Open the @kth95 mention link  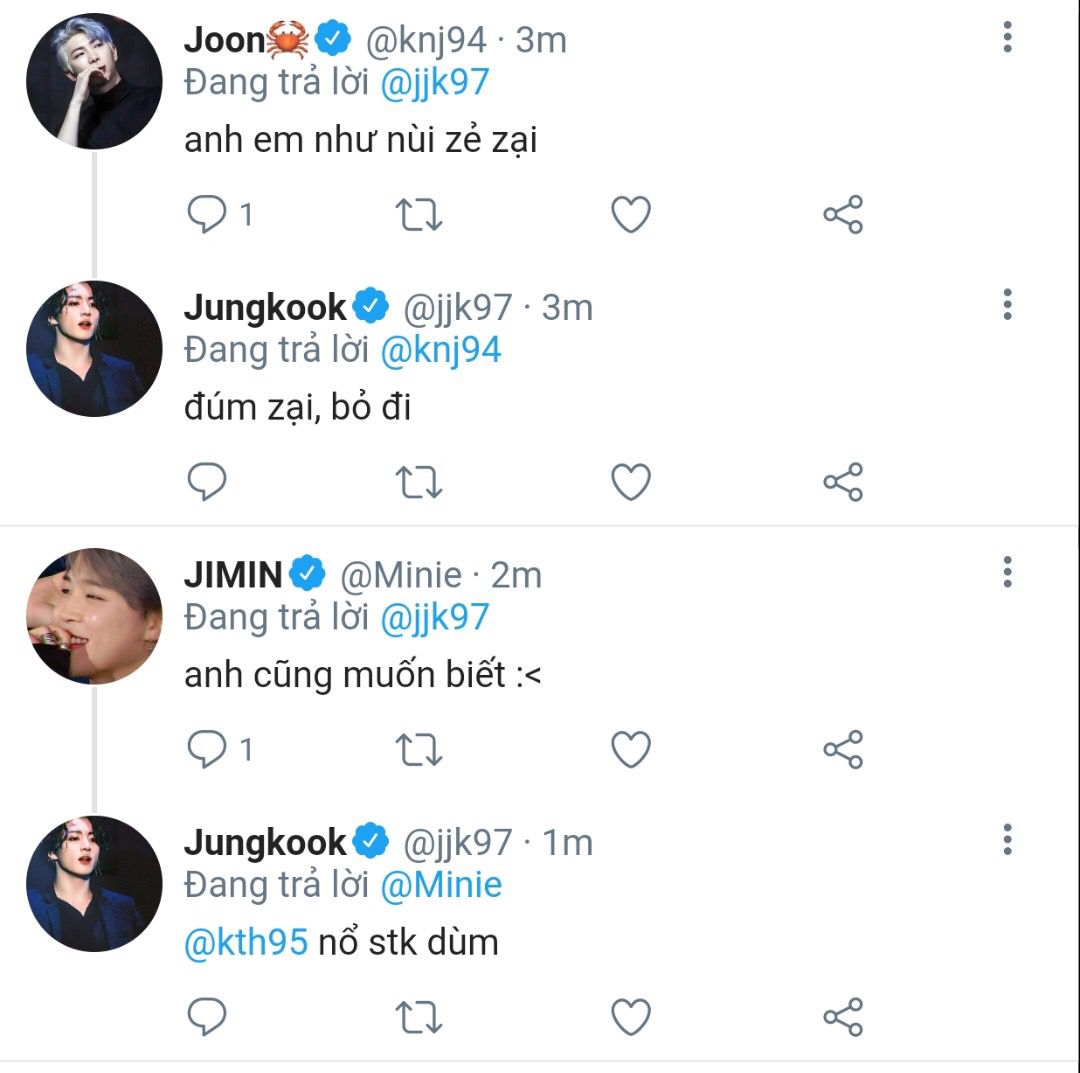click(246, 942)
